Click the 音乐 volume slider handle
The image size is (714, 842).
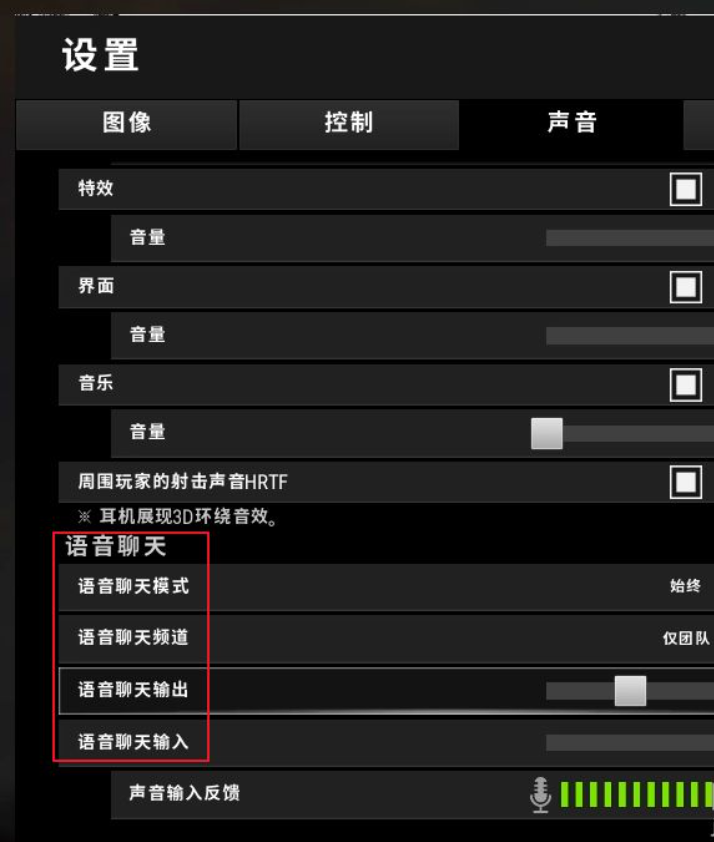(x=547, y=433)
